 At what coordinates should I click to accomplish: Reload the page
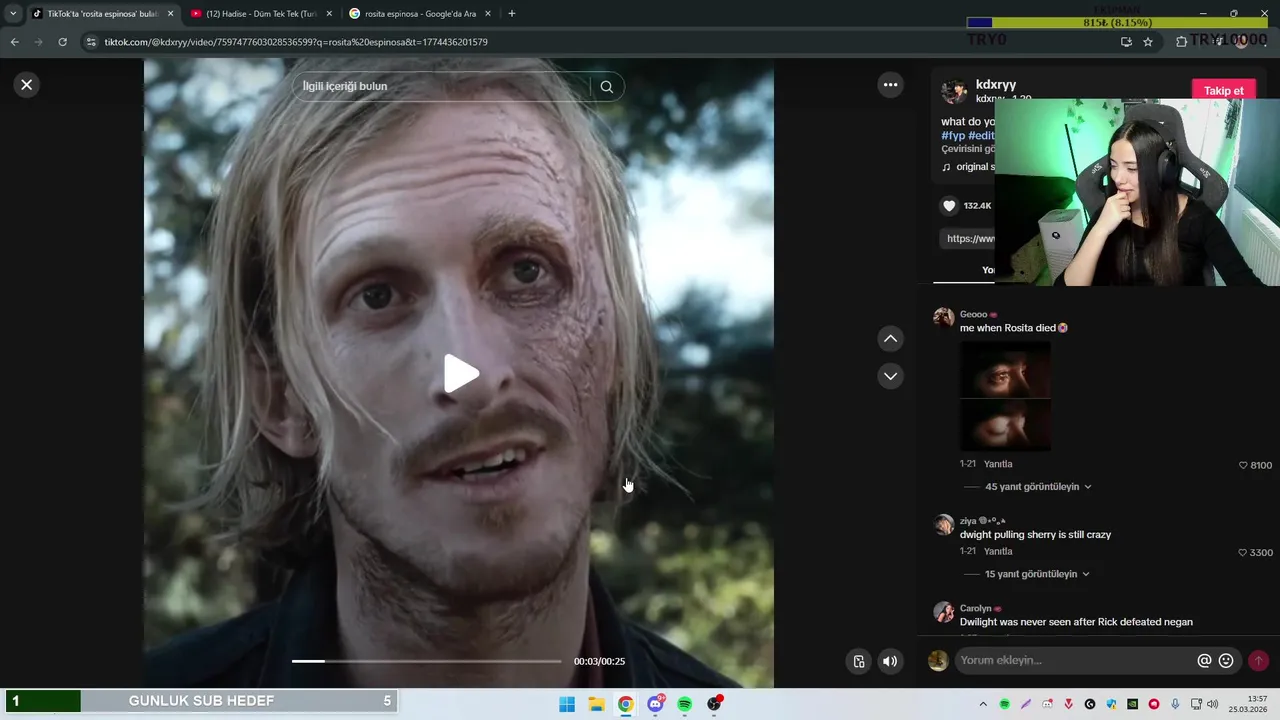click(62, 42)
